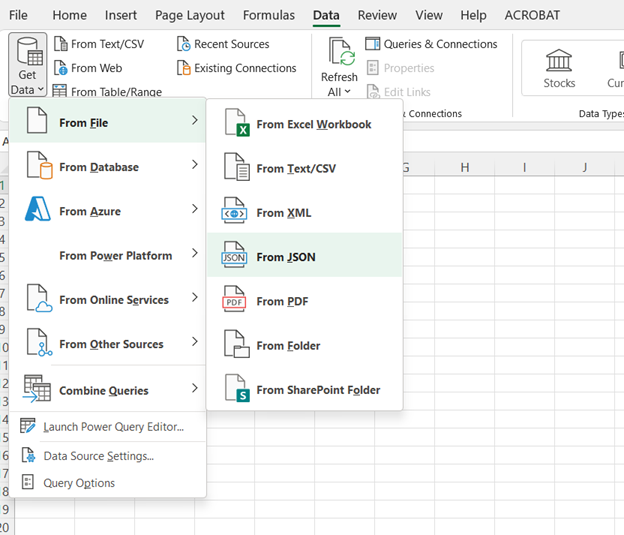Viewport: 624px width, 535px height.
Task: Switch to the View tab
Action: tap(429, 15)
